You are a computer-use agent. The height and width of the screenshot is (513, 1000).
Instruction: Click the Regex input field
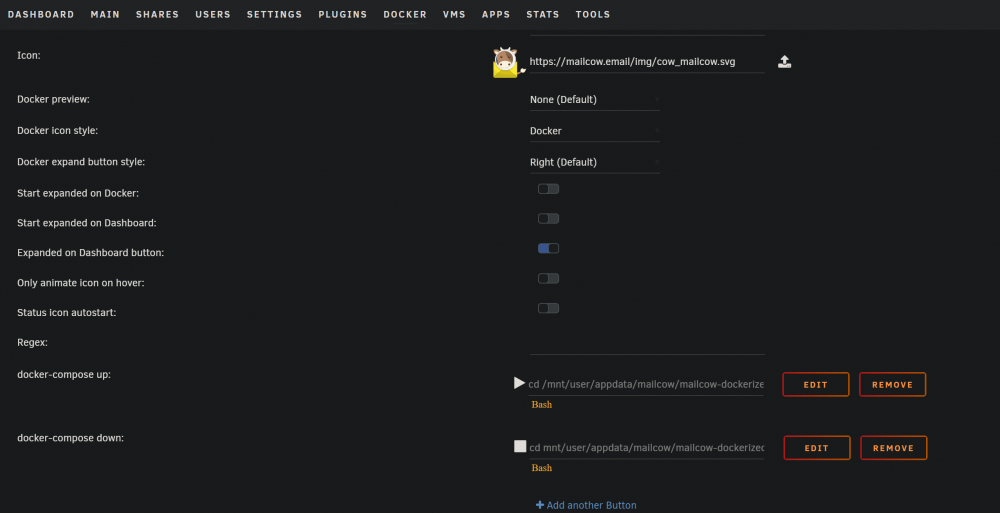pyautogui.click(x=647, y=343)
